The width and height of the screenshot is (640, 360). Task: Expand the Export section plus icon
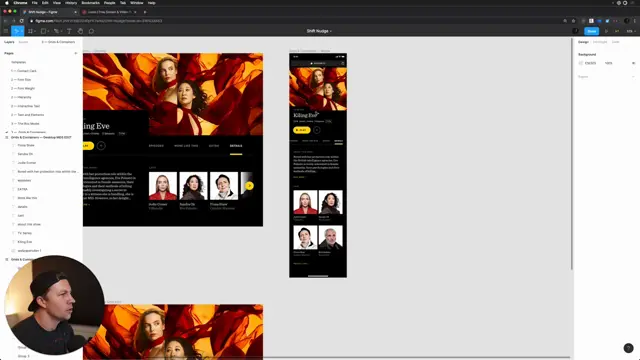[x=633, y=77]
